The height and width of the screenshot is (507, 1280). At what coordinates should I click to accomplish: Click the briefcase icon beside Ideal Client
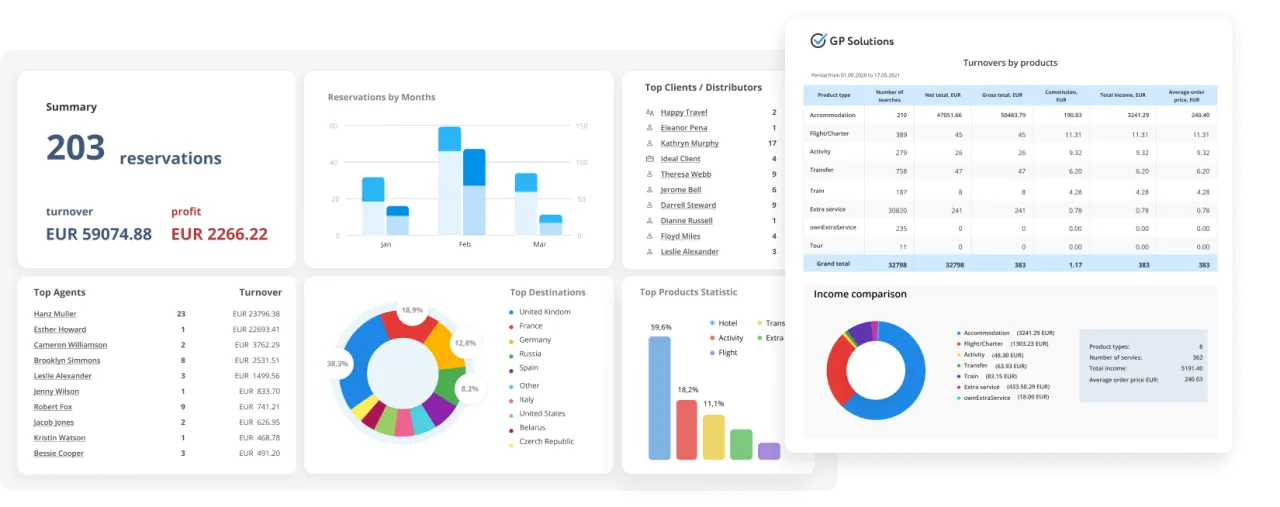tap(650, 159)
